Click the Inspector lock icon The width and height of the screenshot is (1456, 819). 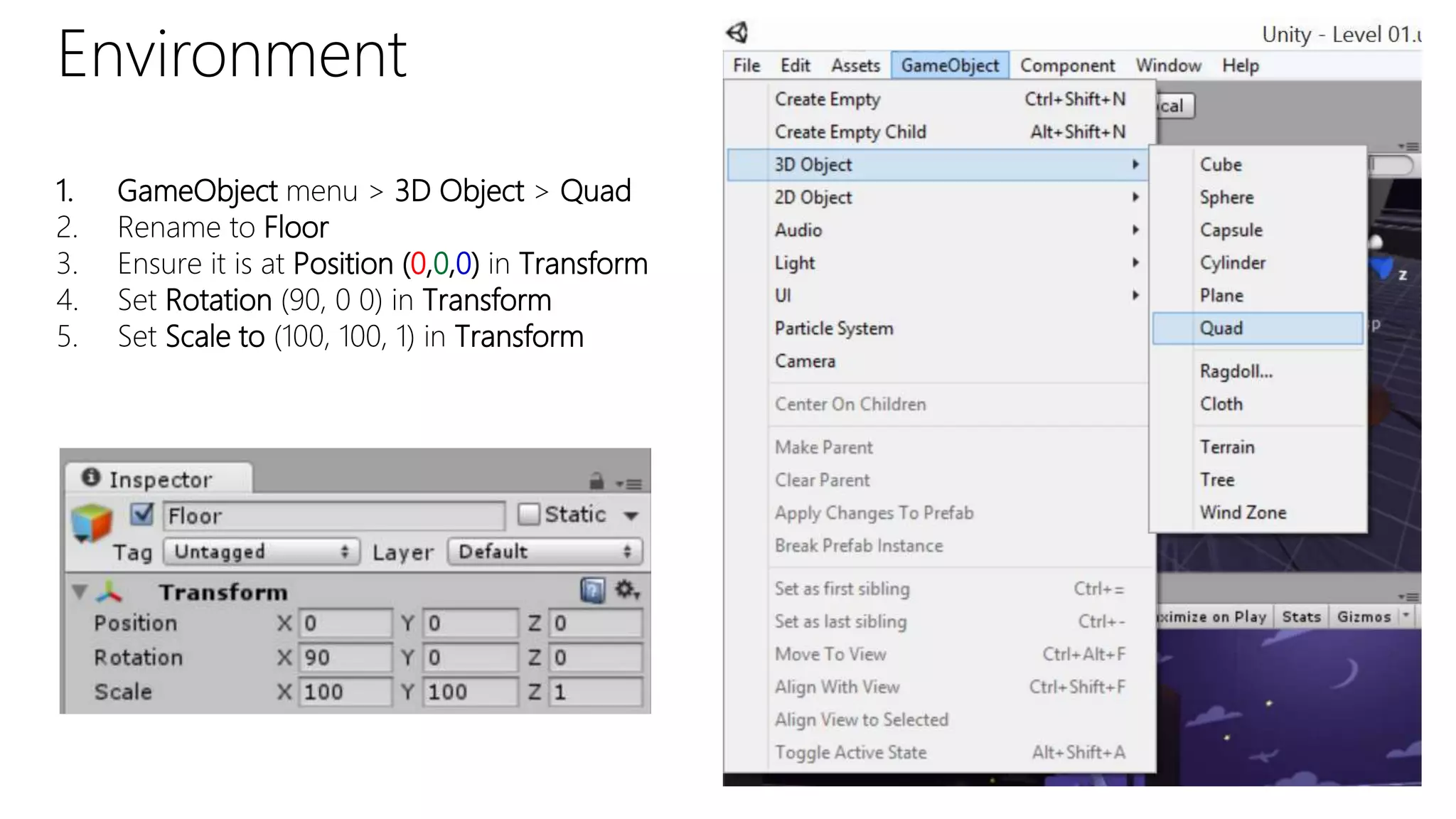point(596,481)
